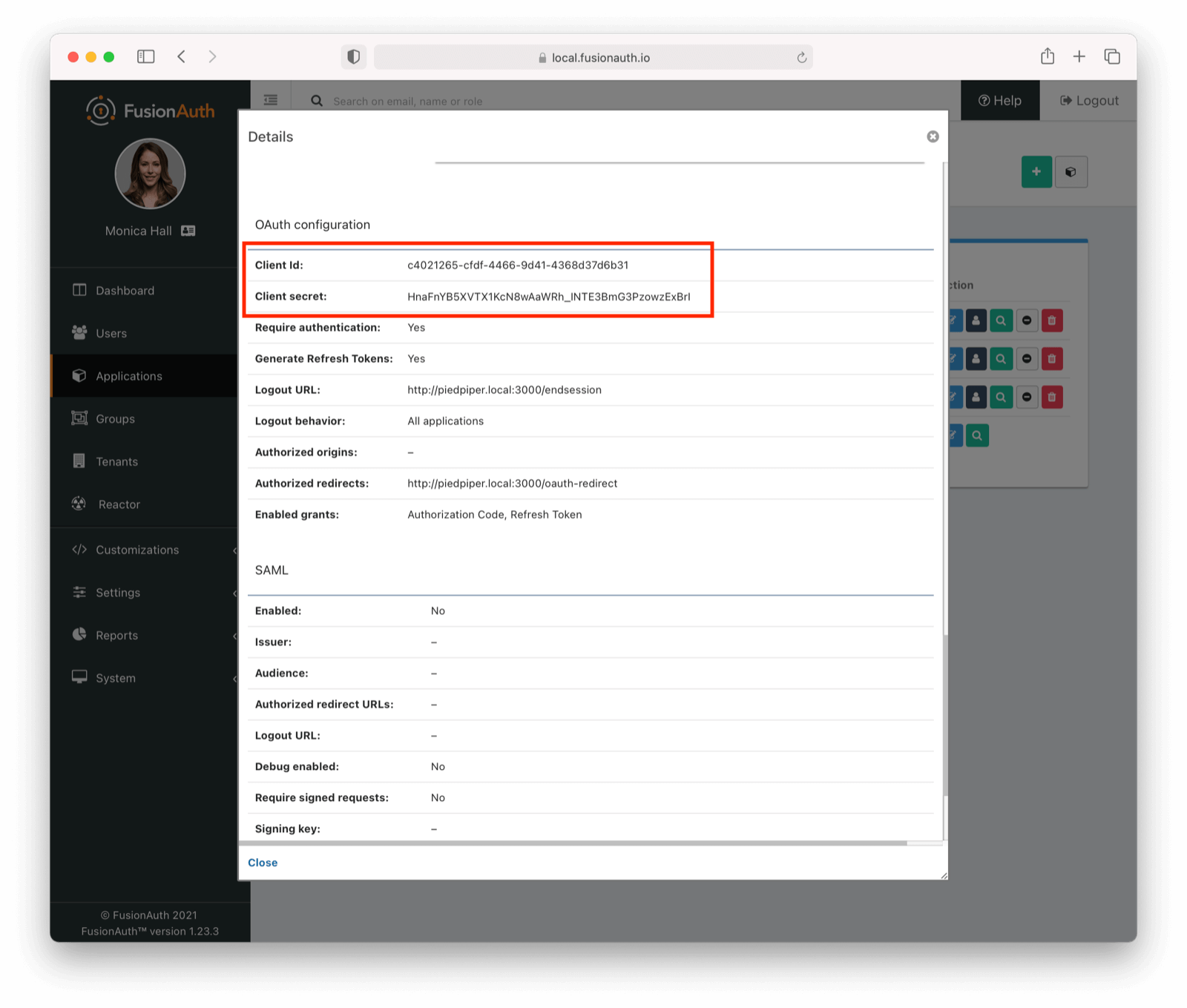Click the second row's green view icon

pyautogui.click(x=1001, y=359)
